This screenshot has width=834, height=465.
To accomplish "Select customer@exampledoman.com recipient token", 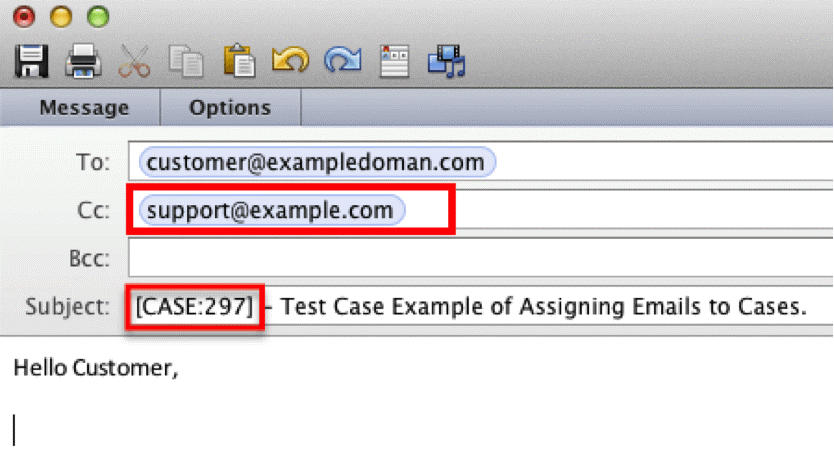I will [317, 162].
